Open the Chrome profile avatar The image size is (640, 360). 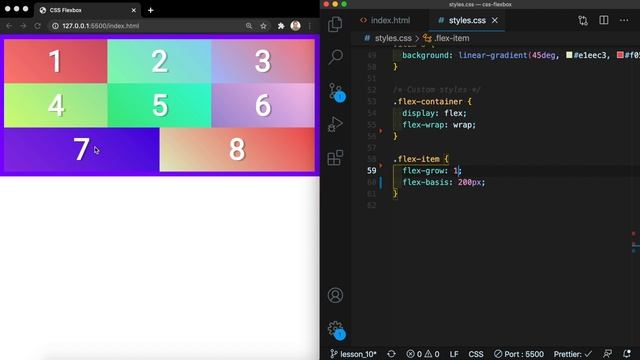coord(296,25)
